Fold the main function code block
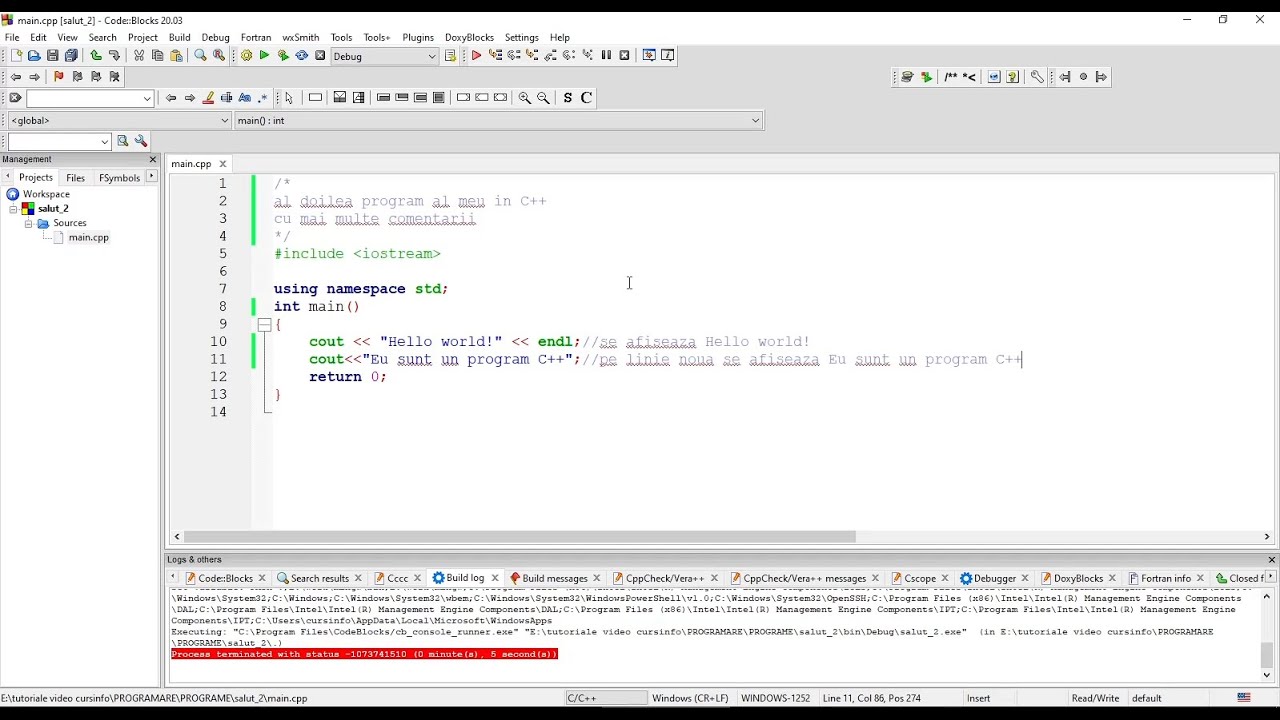1280x720 pixels. [x=264, y=325]
